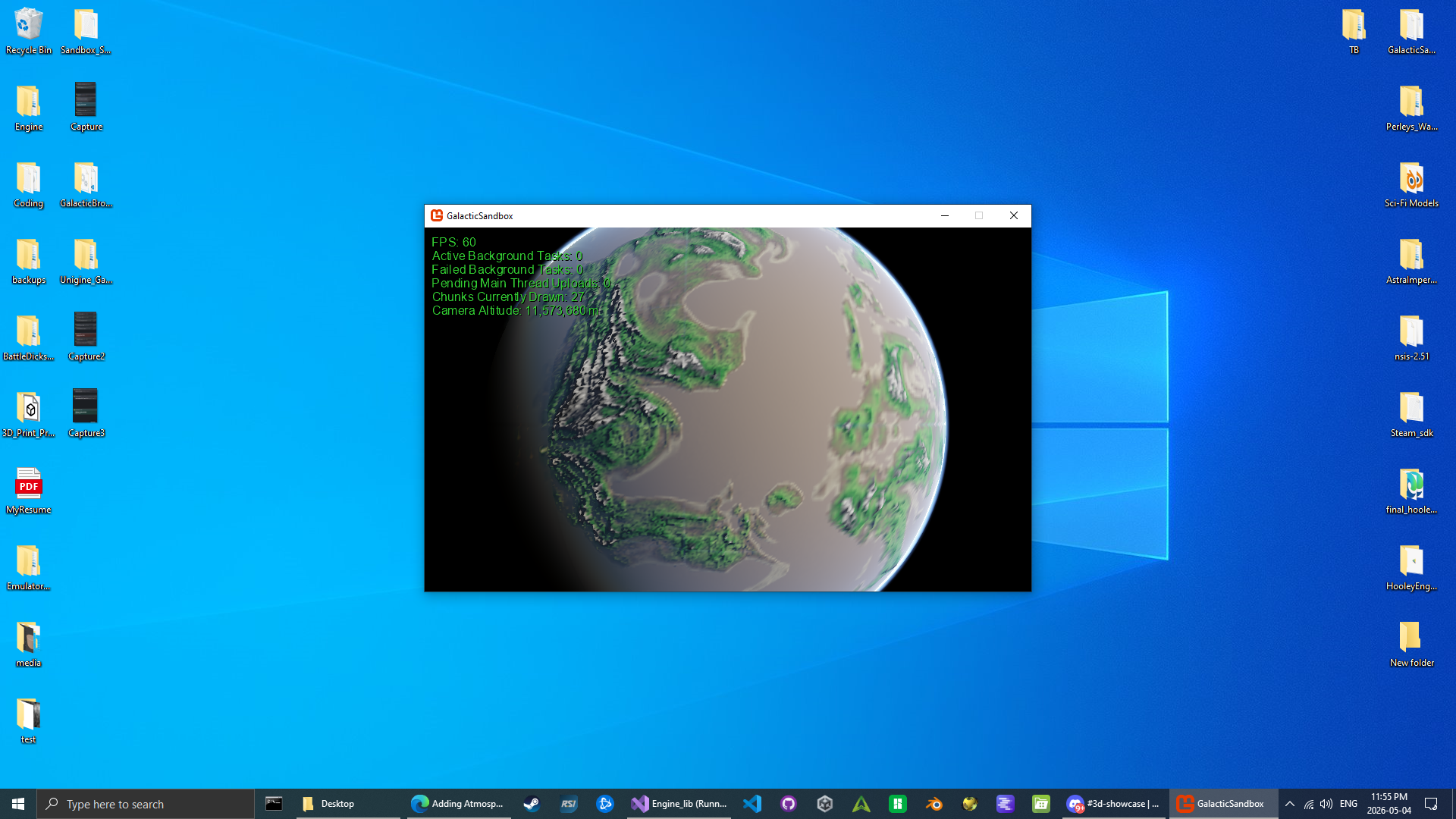Switch to Edge 'Adding Atmosp...' window
Screen dimensions: 1456x819
(x=457, y=804)
